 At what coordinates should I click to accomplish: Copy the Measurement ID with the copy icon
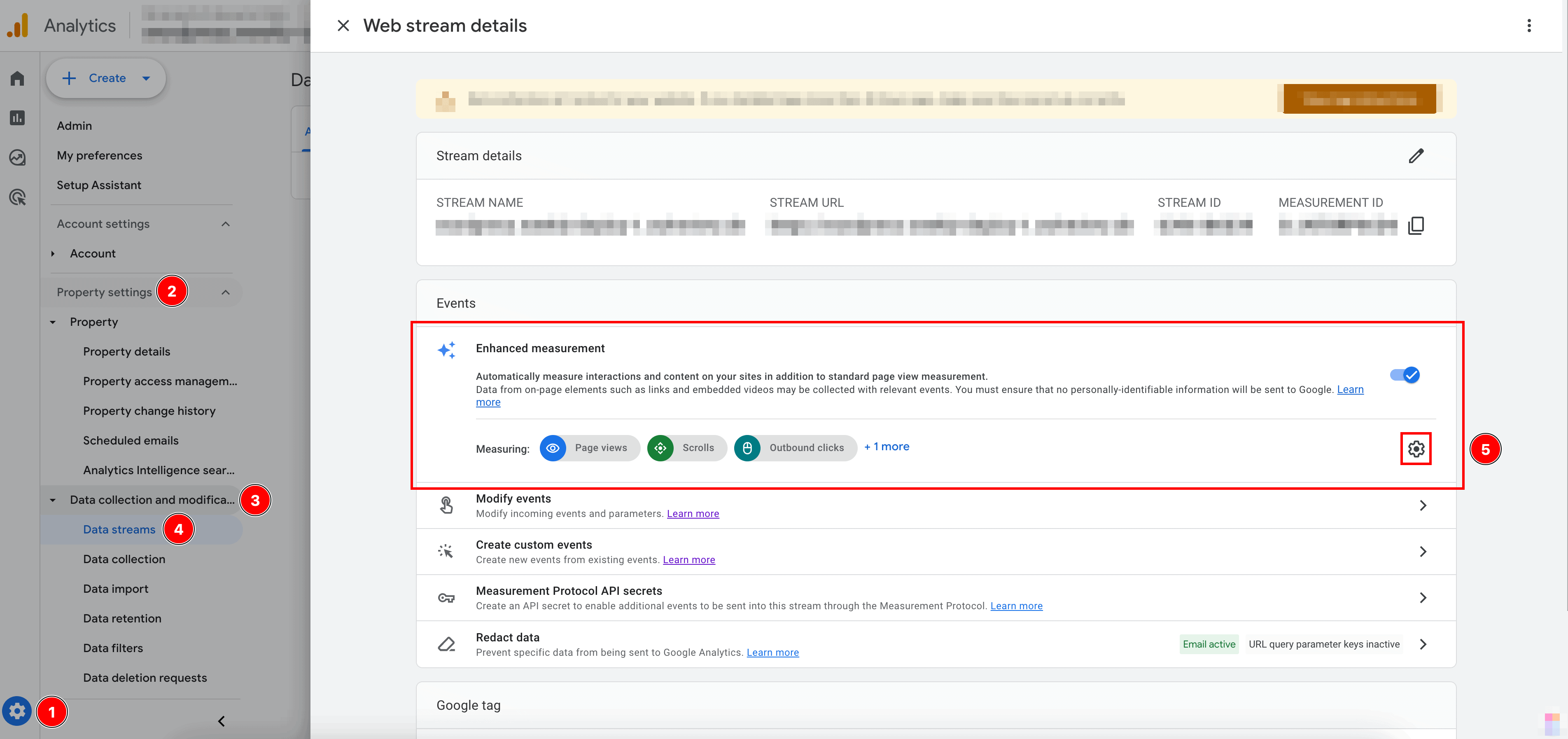click(x=1416, y=226)
